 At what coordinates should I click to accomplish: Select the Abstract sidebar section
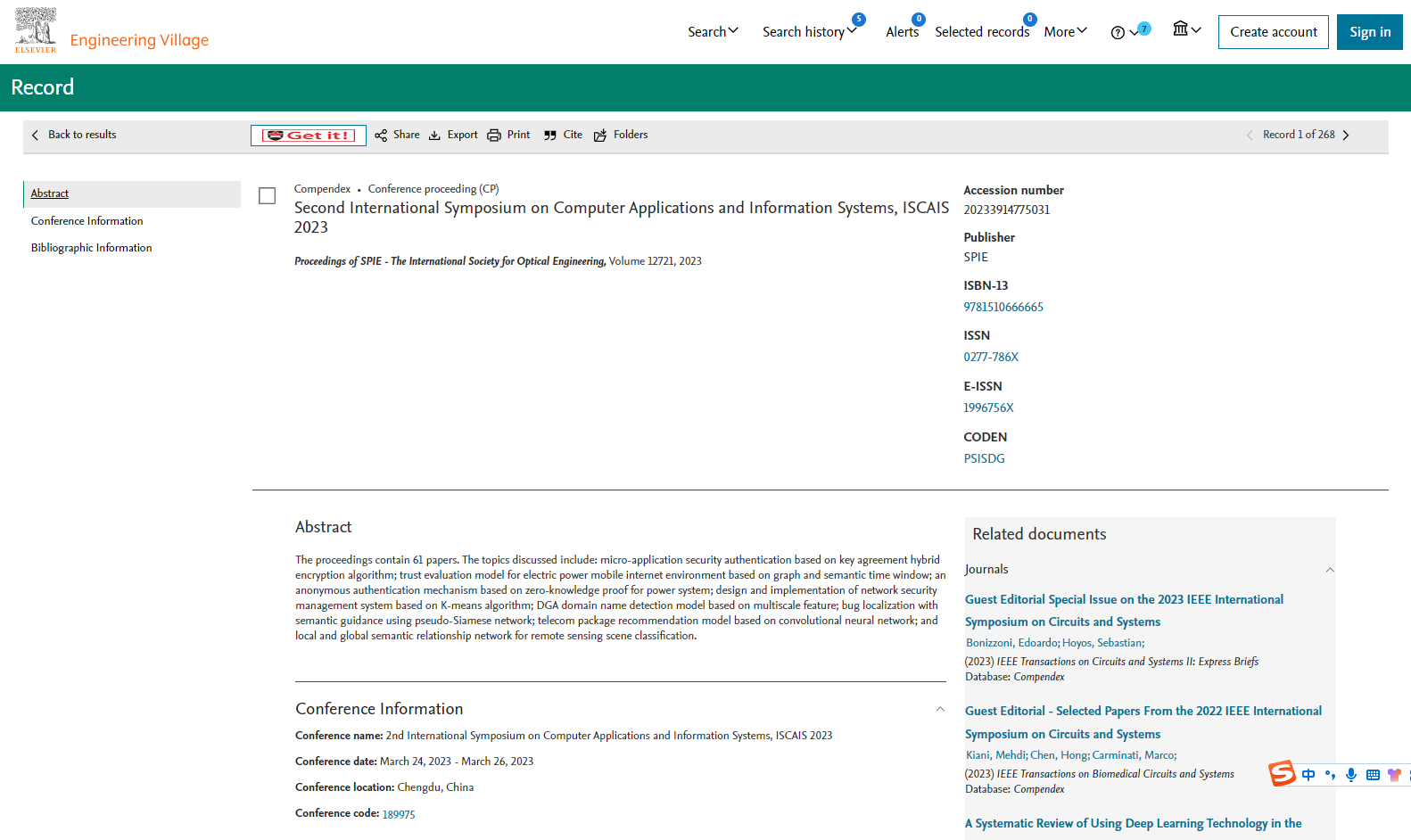(132, 194)
